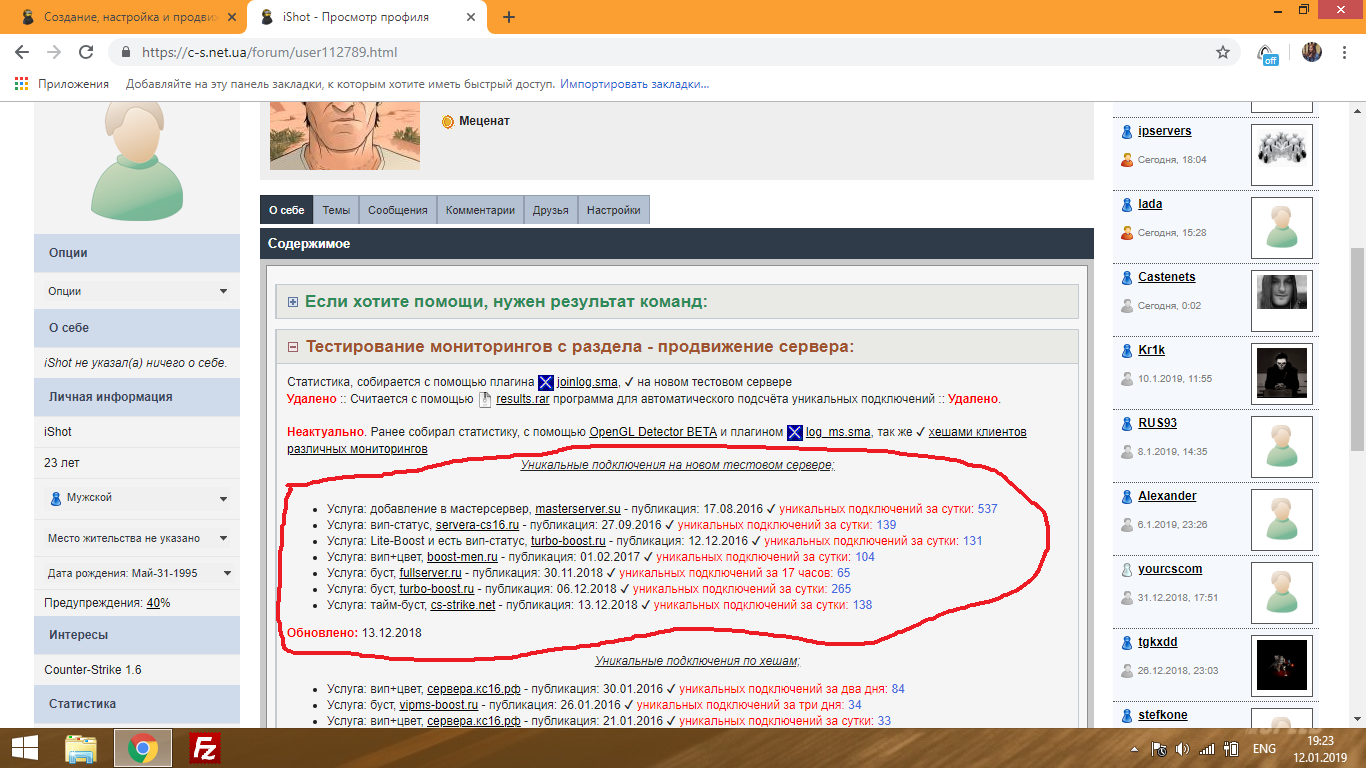Open the Настройки profile tab
The height and width of the screenshot is (768, 1366).
tap(614, 210)
